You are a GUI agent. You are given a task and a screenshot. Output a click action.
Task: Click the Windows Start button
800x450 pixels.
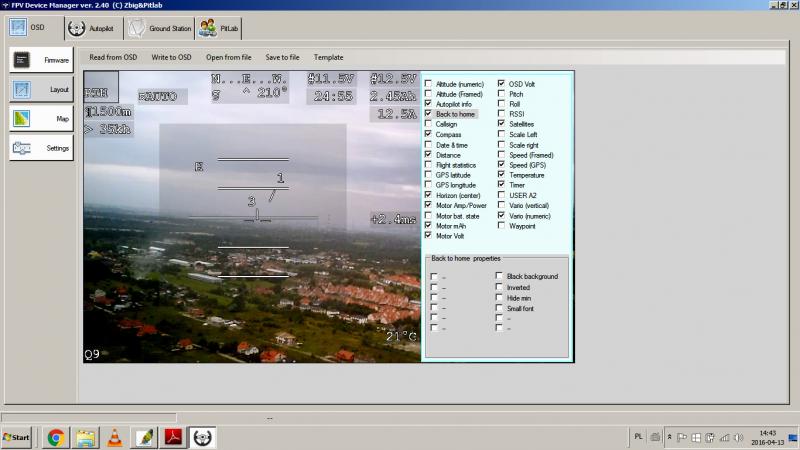click(x=17, y=438)
